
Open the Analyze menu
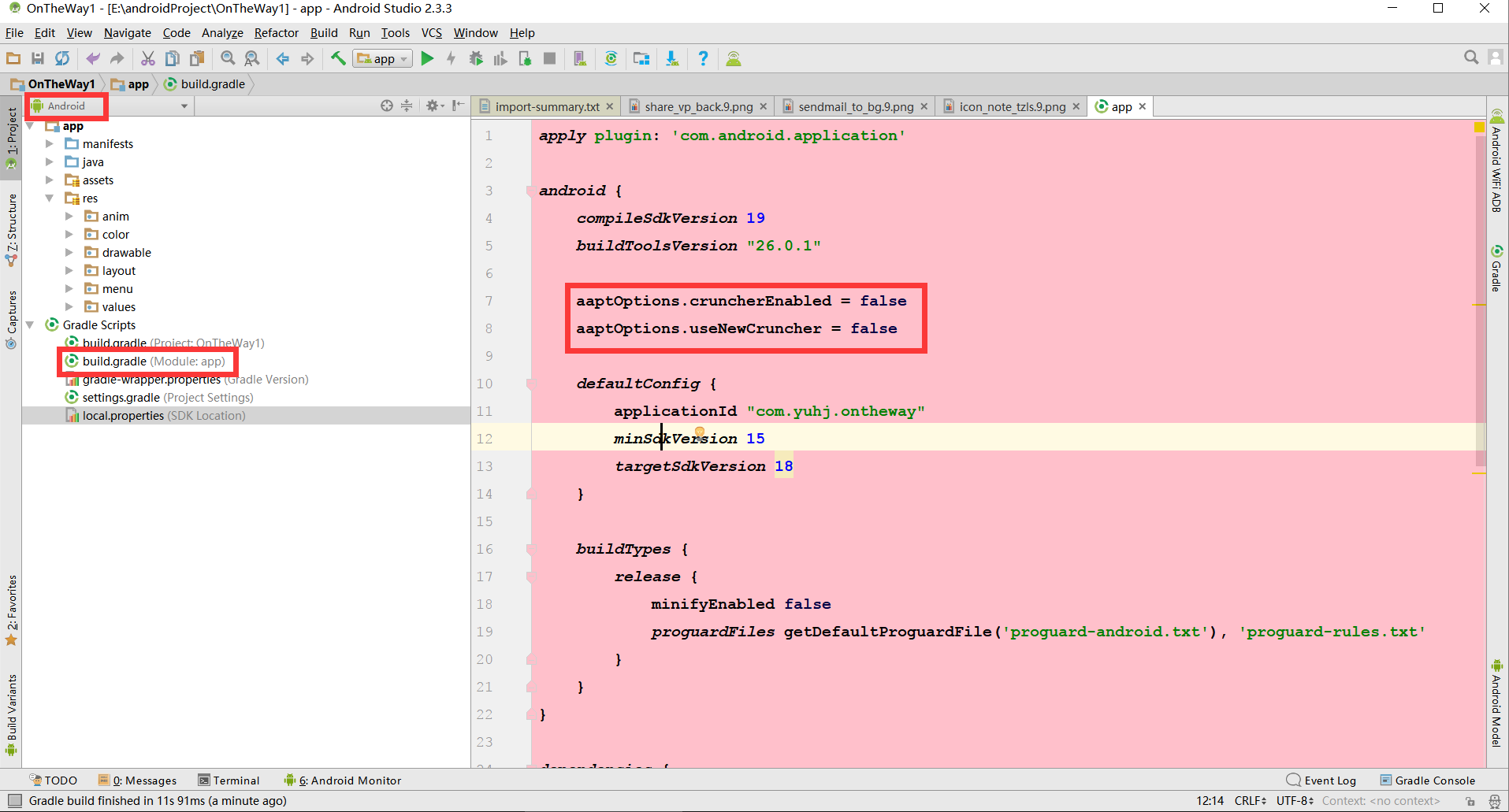(x=222, y=33)
